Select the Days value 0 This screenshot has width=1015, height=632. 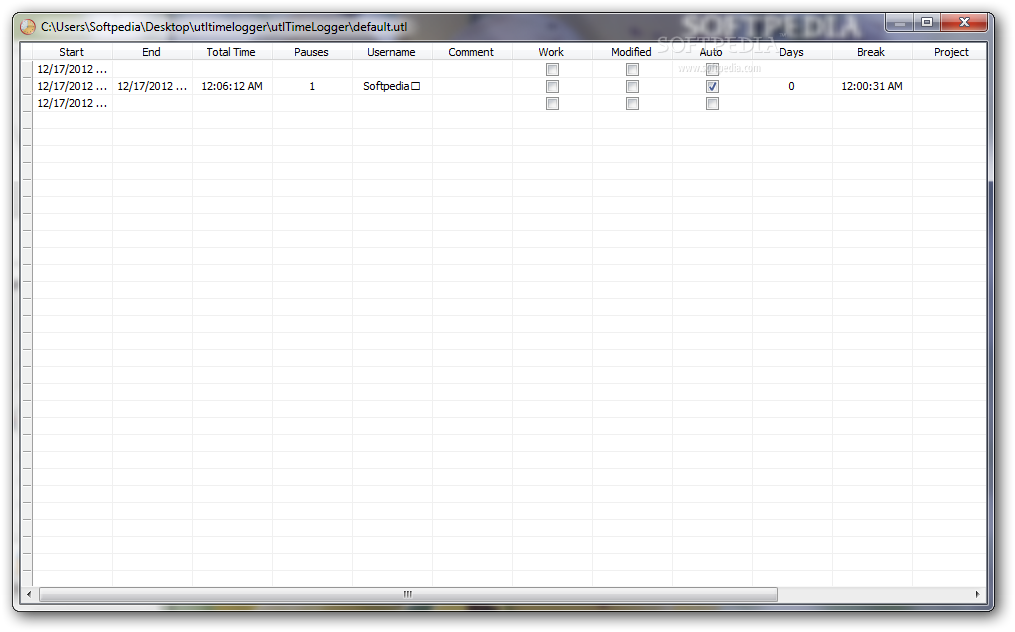(791, 86)
